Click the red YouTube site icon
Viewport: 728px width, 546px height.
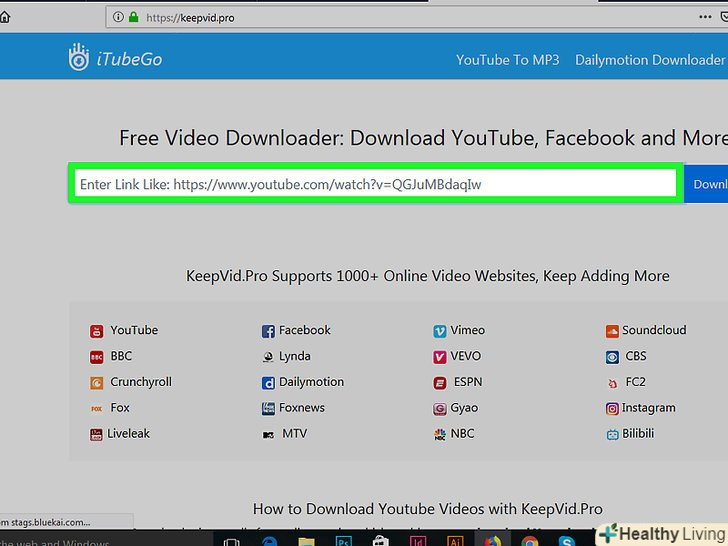(97, 331)
